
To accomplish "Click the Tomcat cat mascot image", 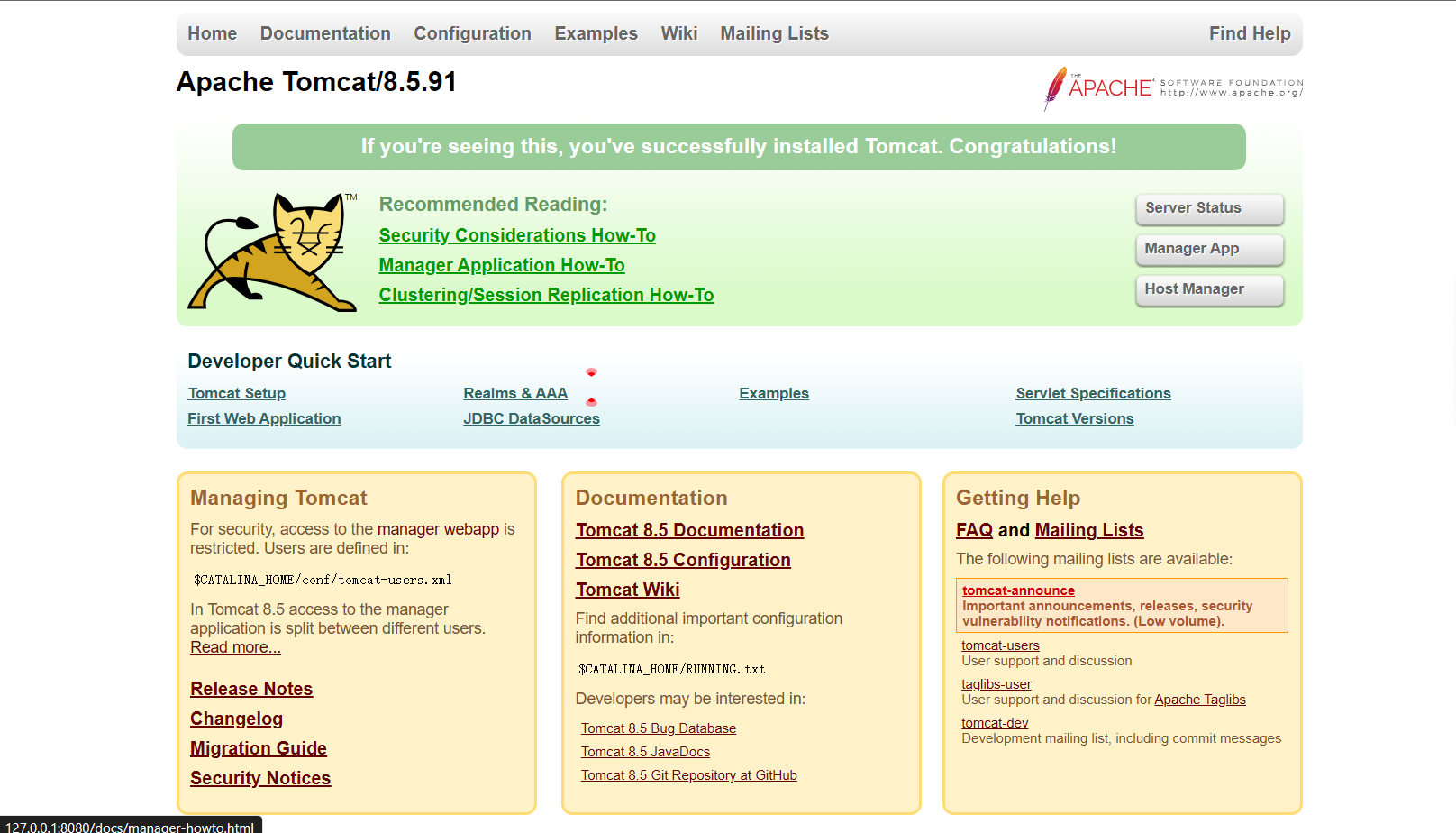I will [x=272, y=252].
